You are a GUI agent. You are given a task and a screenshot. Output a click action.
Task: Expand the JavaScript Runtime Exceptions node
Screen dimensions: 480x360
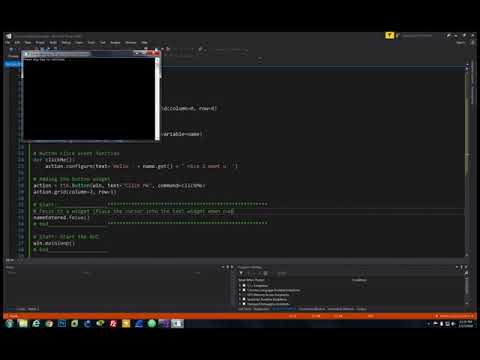[240, 299]
